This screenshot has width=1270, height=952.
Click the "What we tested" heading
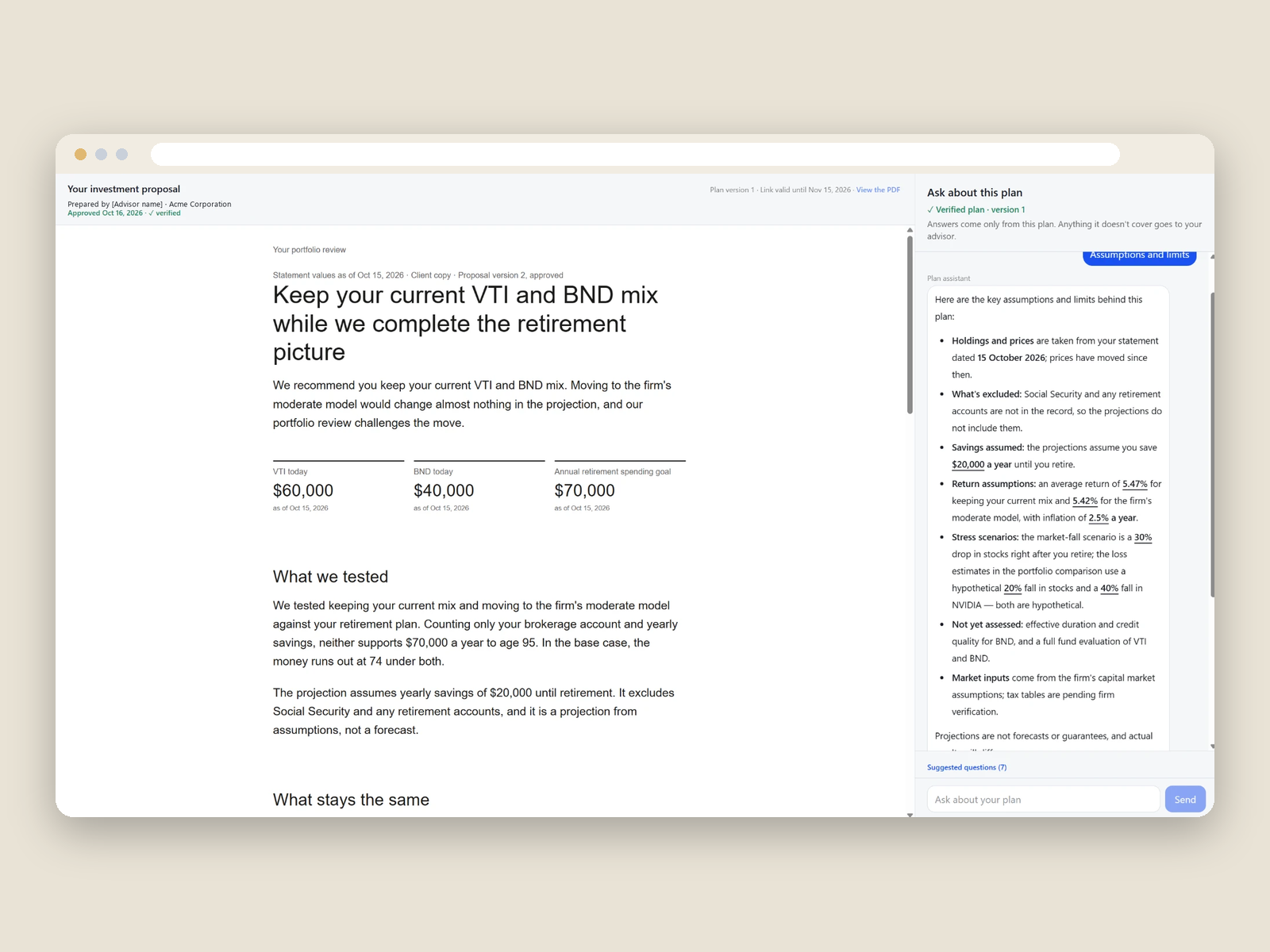[330, 577]
